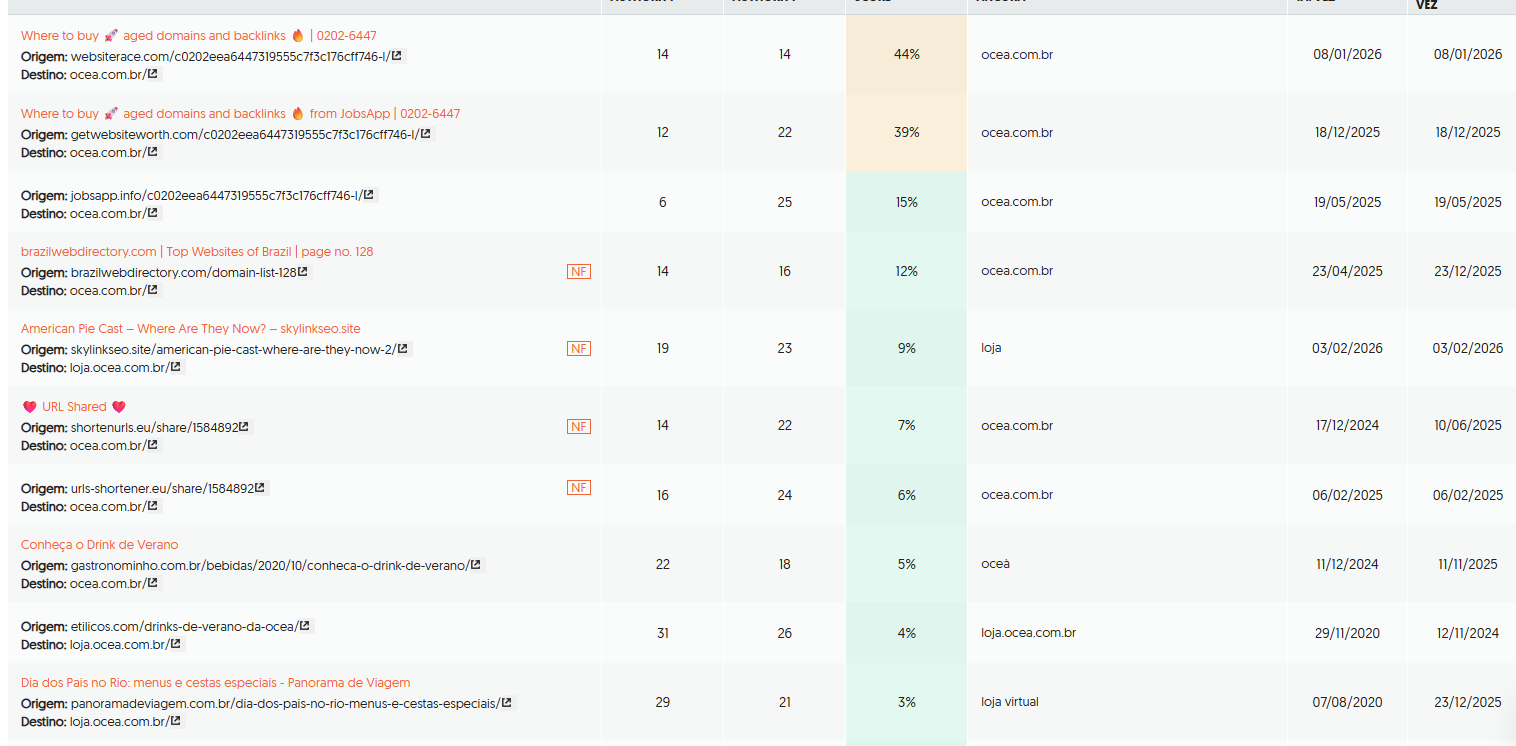This screenshot has height=746, width=1516.
Task: Open gastronominho.com.br drink article via external-link icon
Action: click(x=475, y=563)
